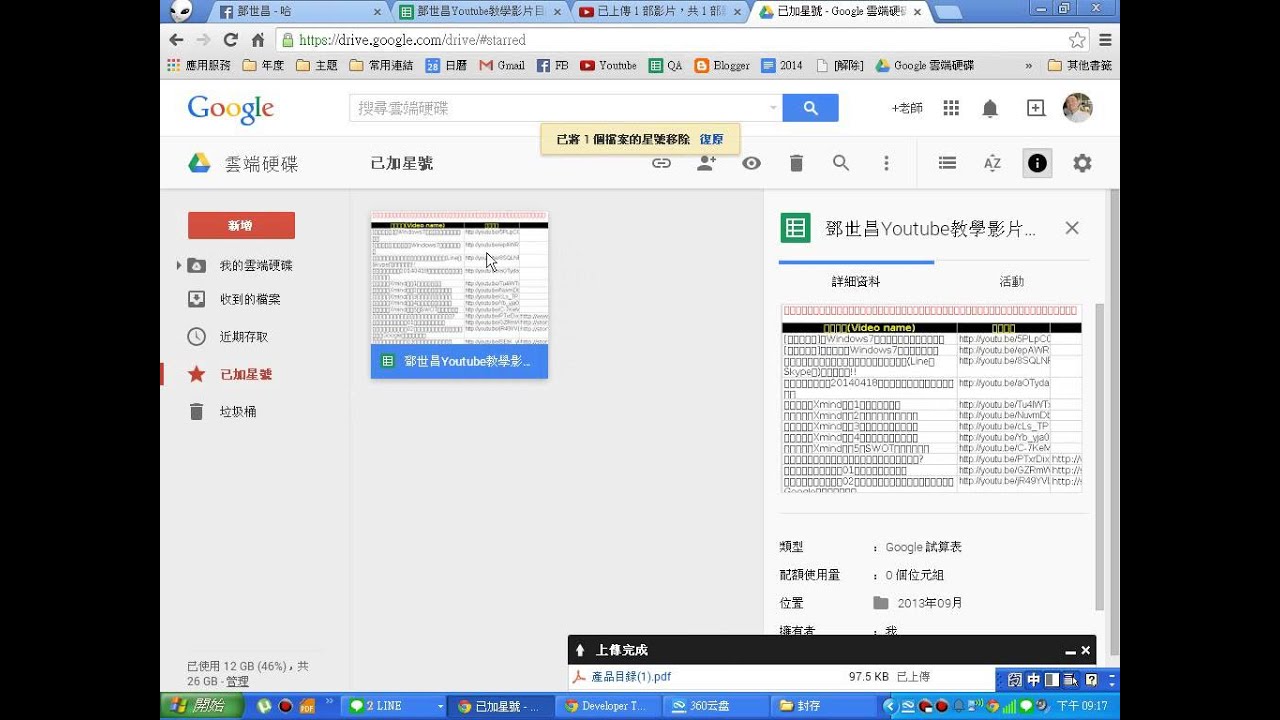This screenshot has width=1280, height=720.
Task: Click the 復原 undo link
Action: pos(711,139)
